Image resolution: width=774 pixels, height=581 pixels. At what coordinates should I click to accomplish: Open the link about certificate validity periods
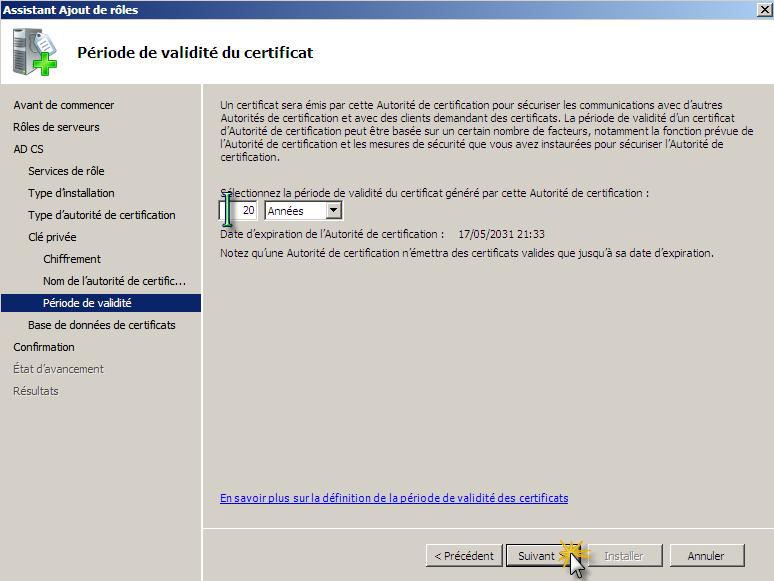[394, 498]
